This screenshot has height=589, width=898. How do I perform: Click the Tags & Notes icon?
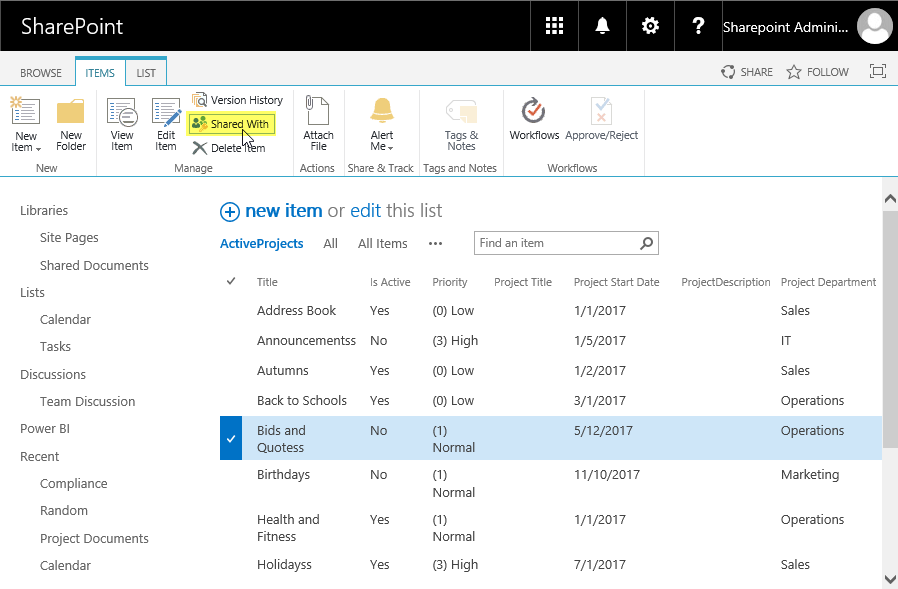(x=461, y=111)
